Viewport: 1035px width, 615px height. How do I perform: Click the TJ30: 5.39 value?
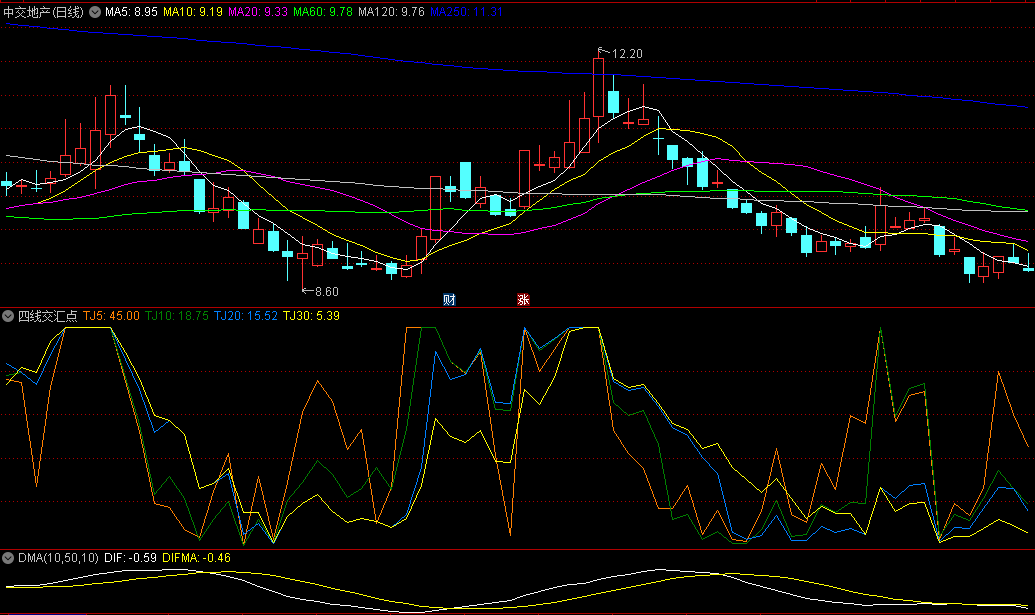(x=312, y=316)
